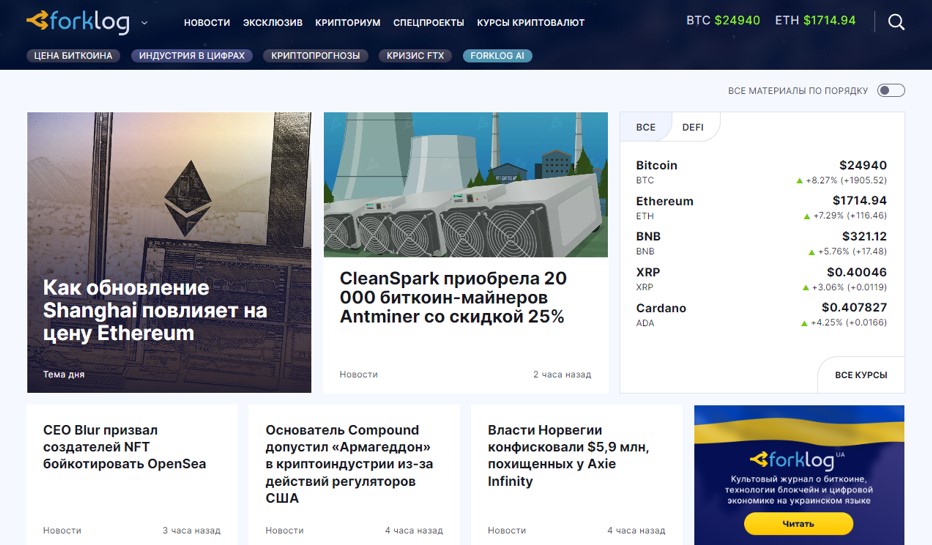Click the Все курсы button
Image resolution: width=932 pixels, height=545 pixels.
point(861,375)
